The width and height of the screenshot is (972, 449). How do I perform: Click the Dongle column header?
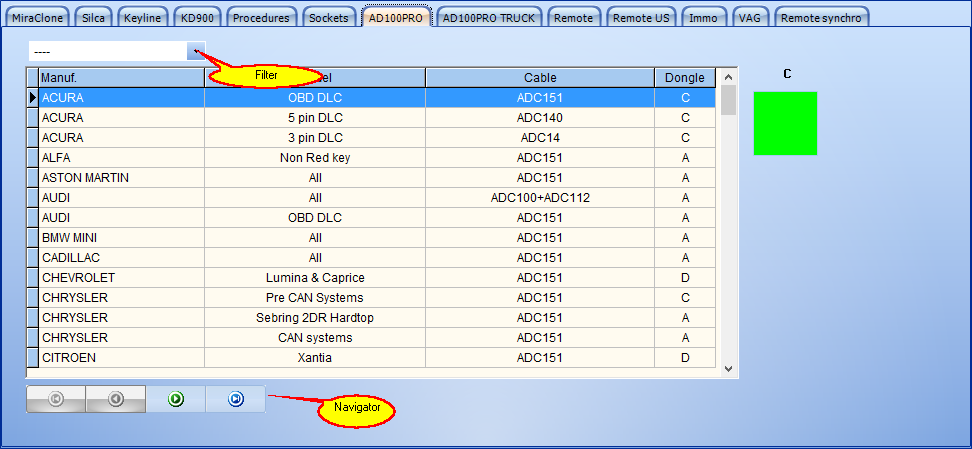tap(685, 78)
